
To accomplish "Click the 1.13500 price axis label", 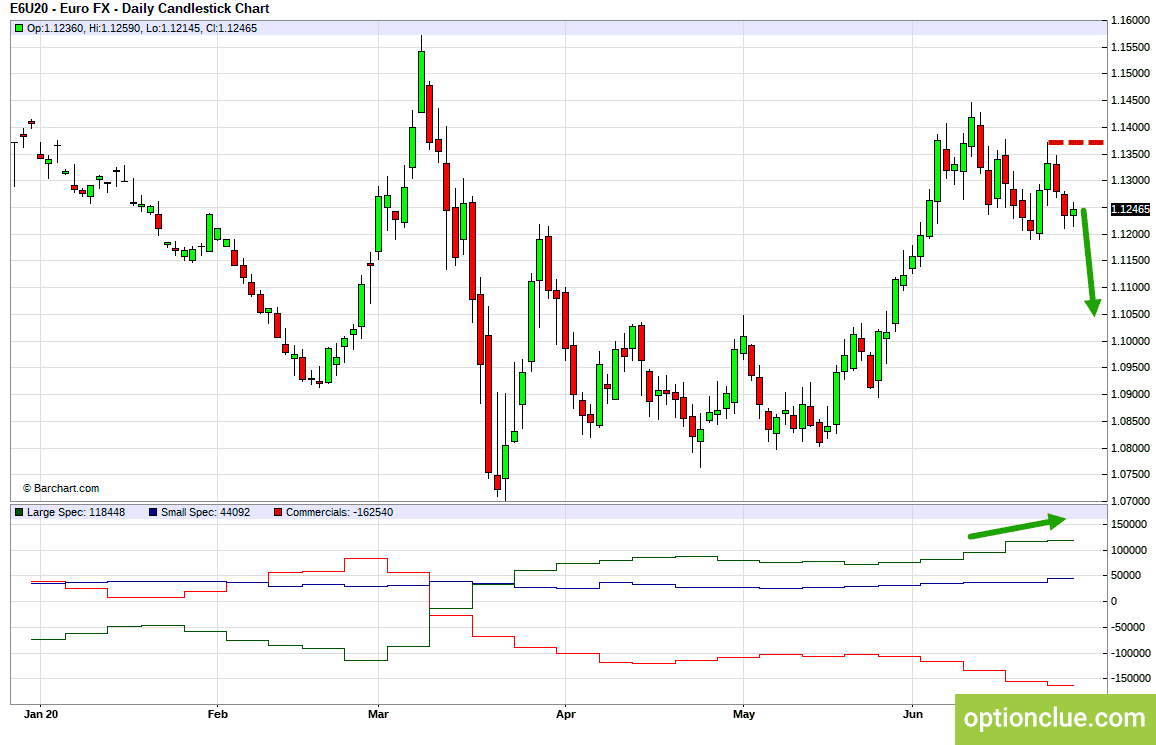I will coord(1130,154).
